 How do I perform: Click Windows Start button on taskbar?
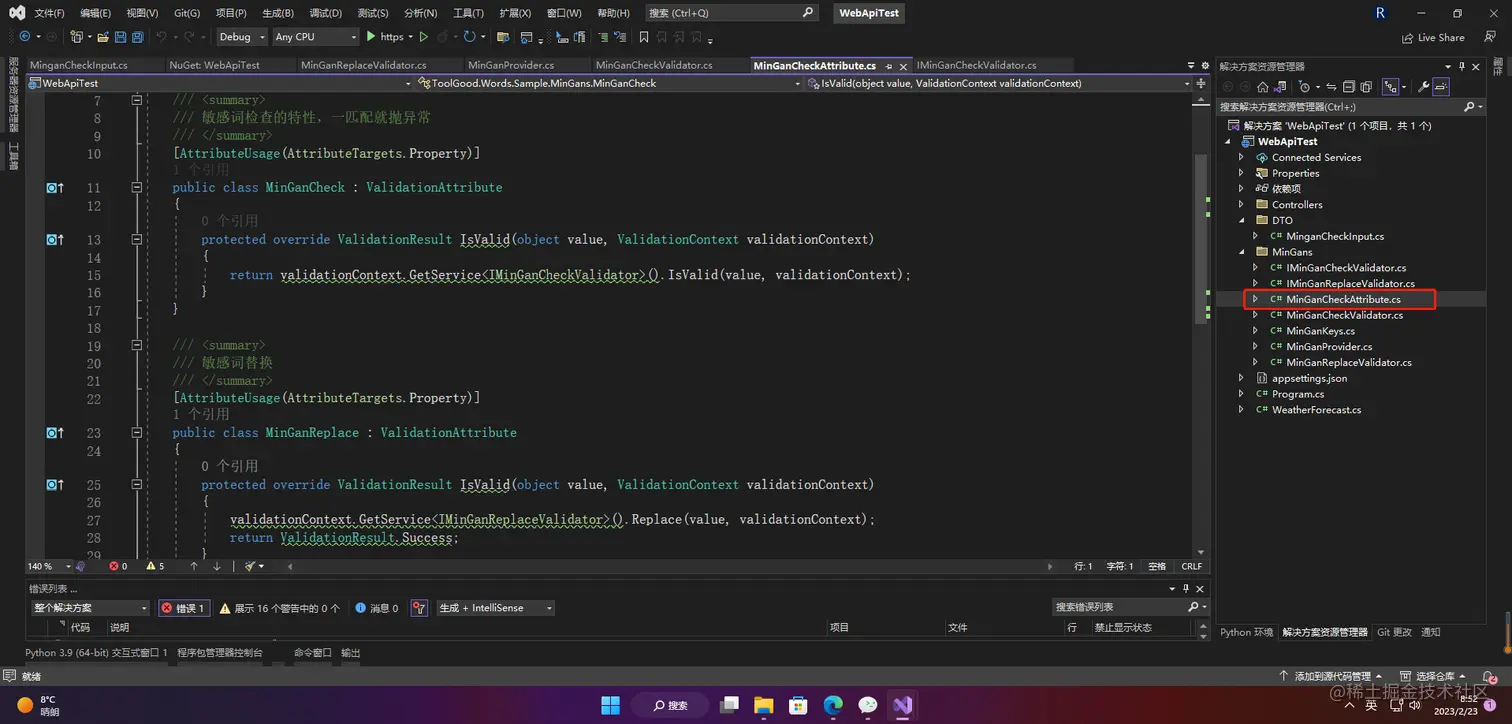pos(610,705)
